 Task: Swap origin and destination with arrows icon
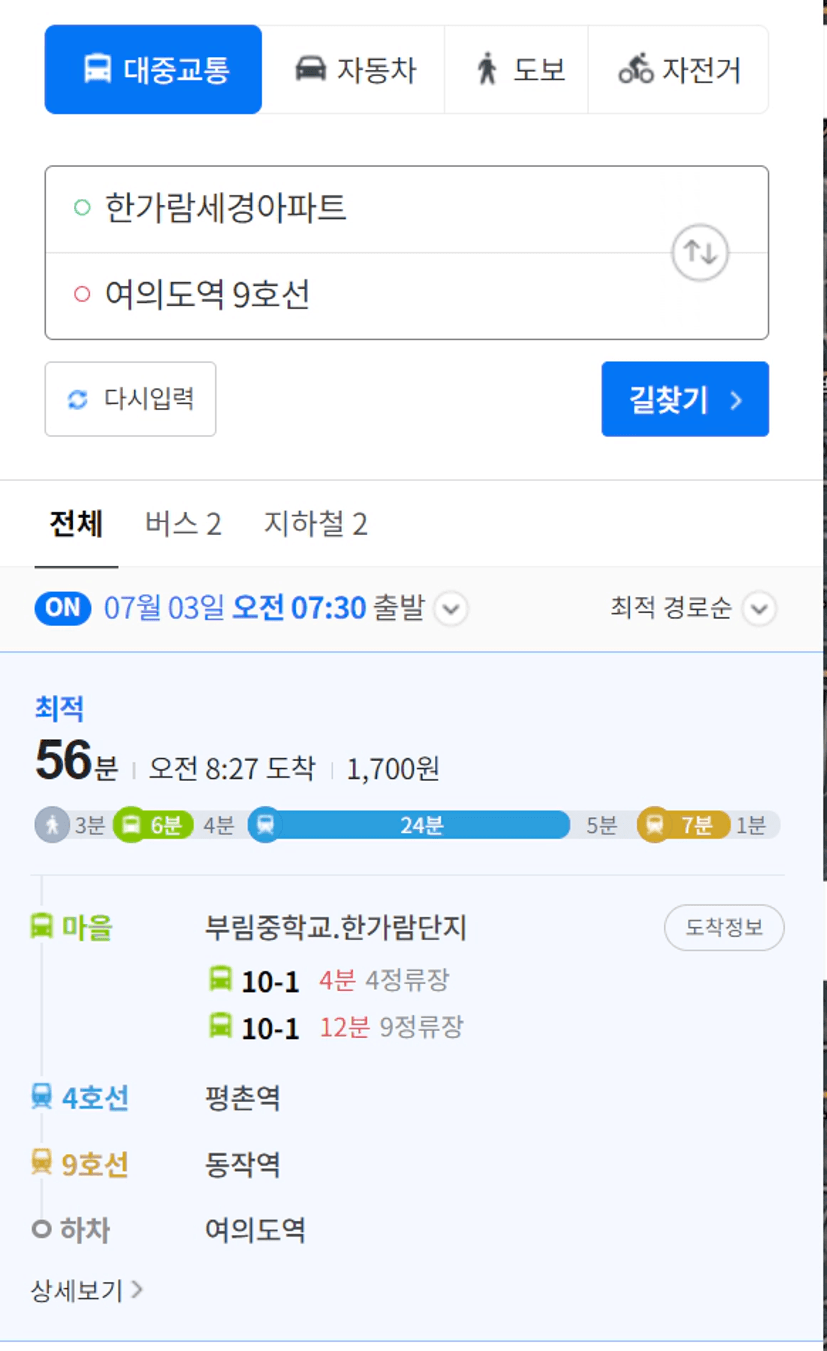coord(699,253)
